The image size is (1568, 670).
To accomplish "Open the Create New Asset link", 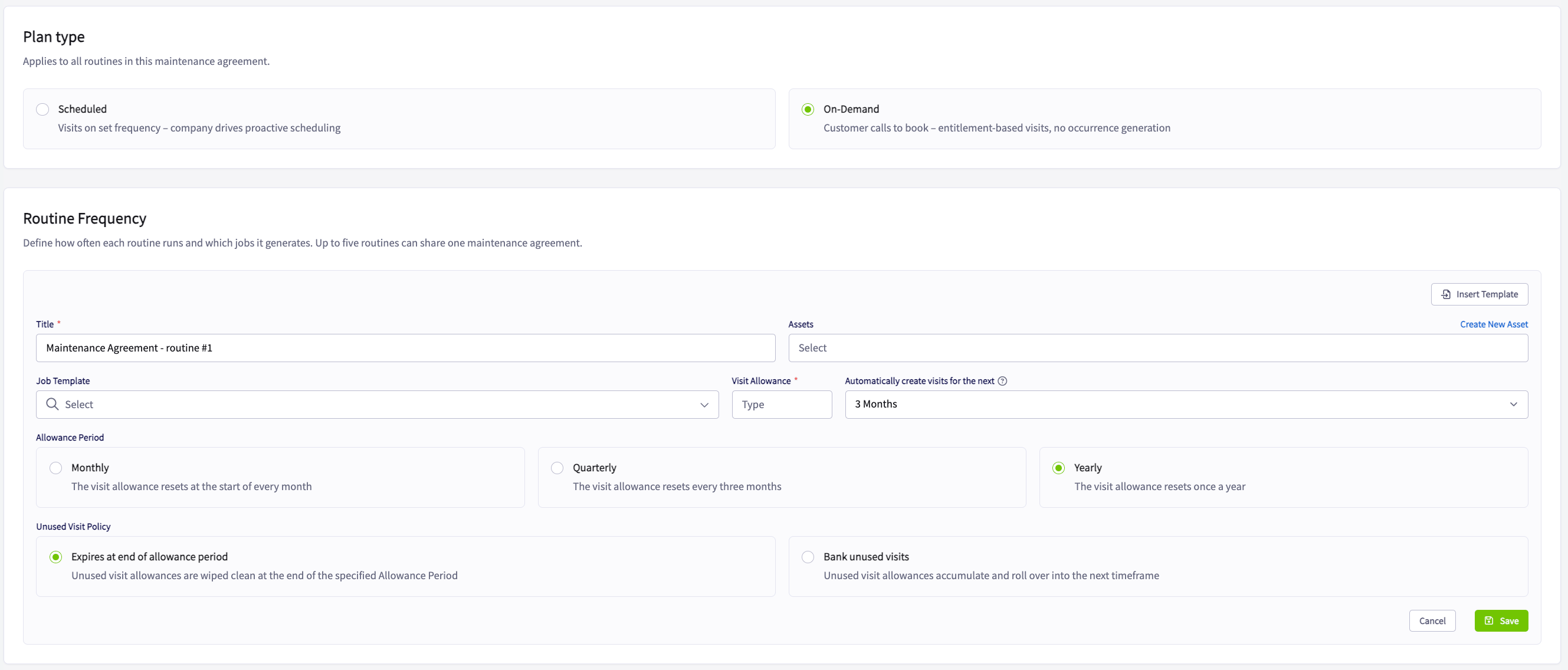I will click(1494, 324).
